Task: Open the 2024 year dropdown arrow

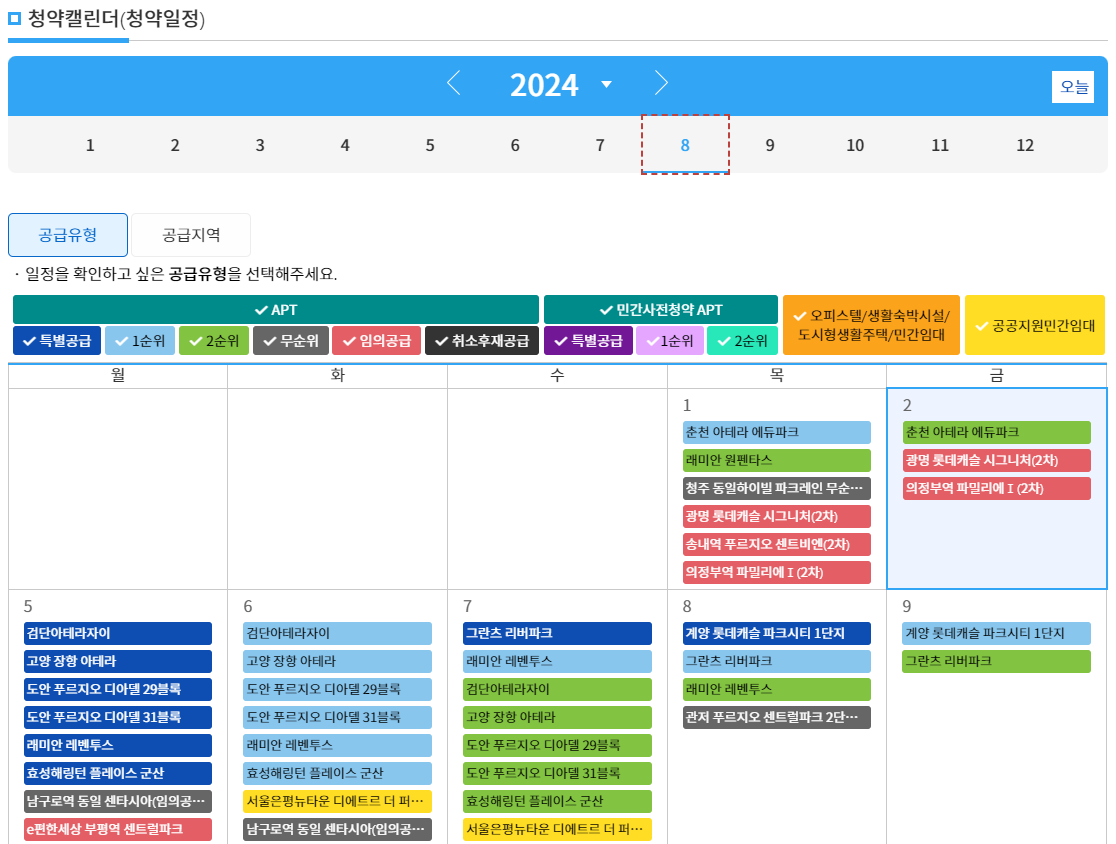Action: [606, 85]
